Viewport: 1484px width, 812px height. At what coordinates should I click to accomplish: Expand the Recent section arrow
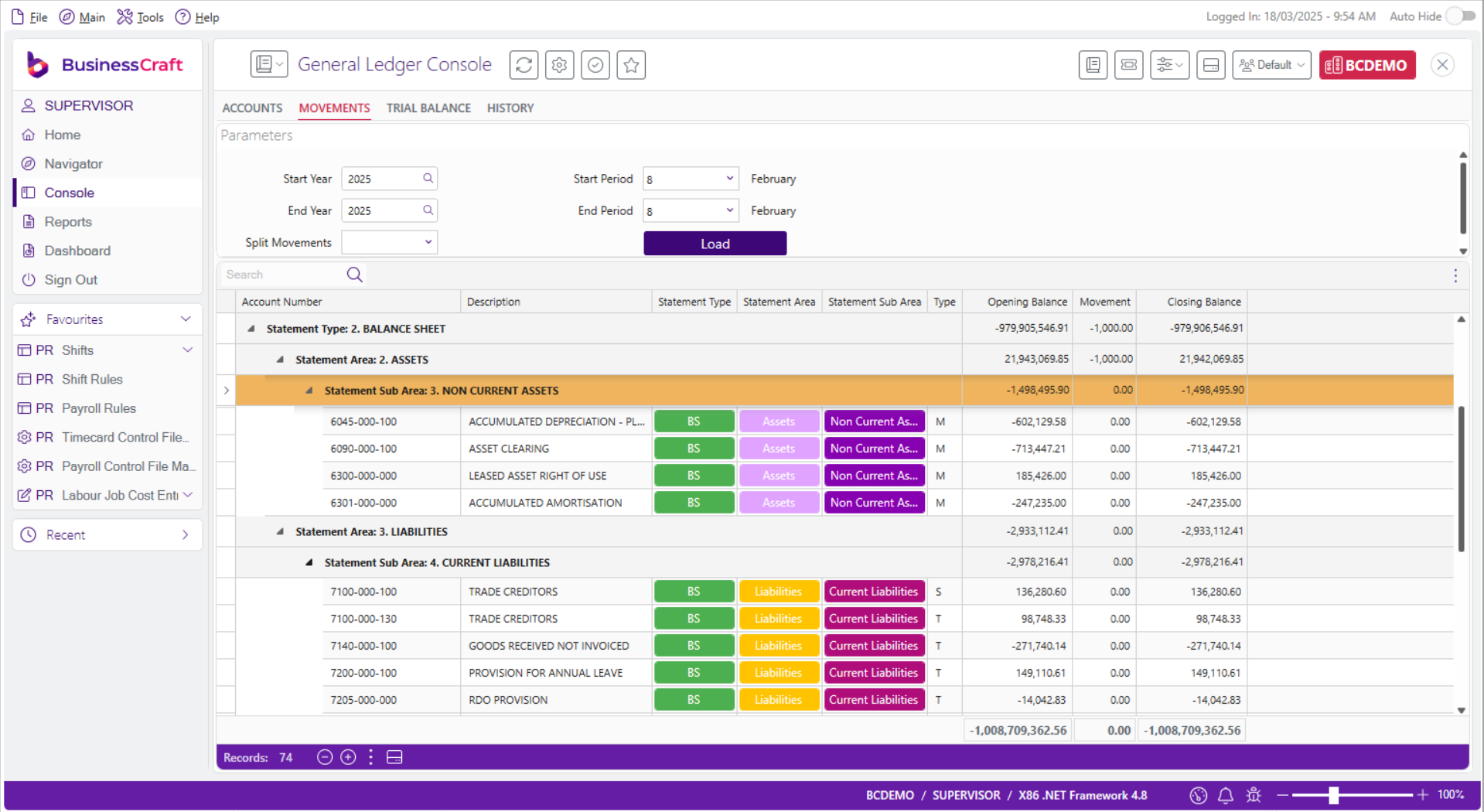click(x=186, y=535)
